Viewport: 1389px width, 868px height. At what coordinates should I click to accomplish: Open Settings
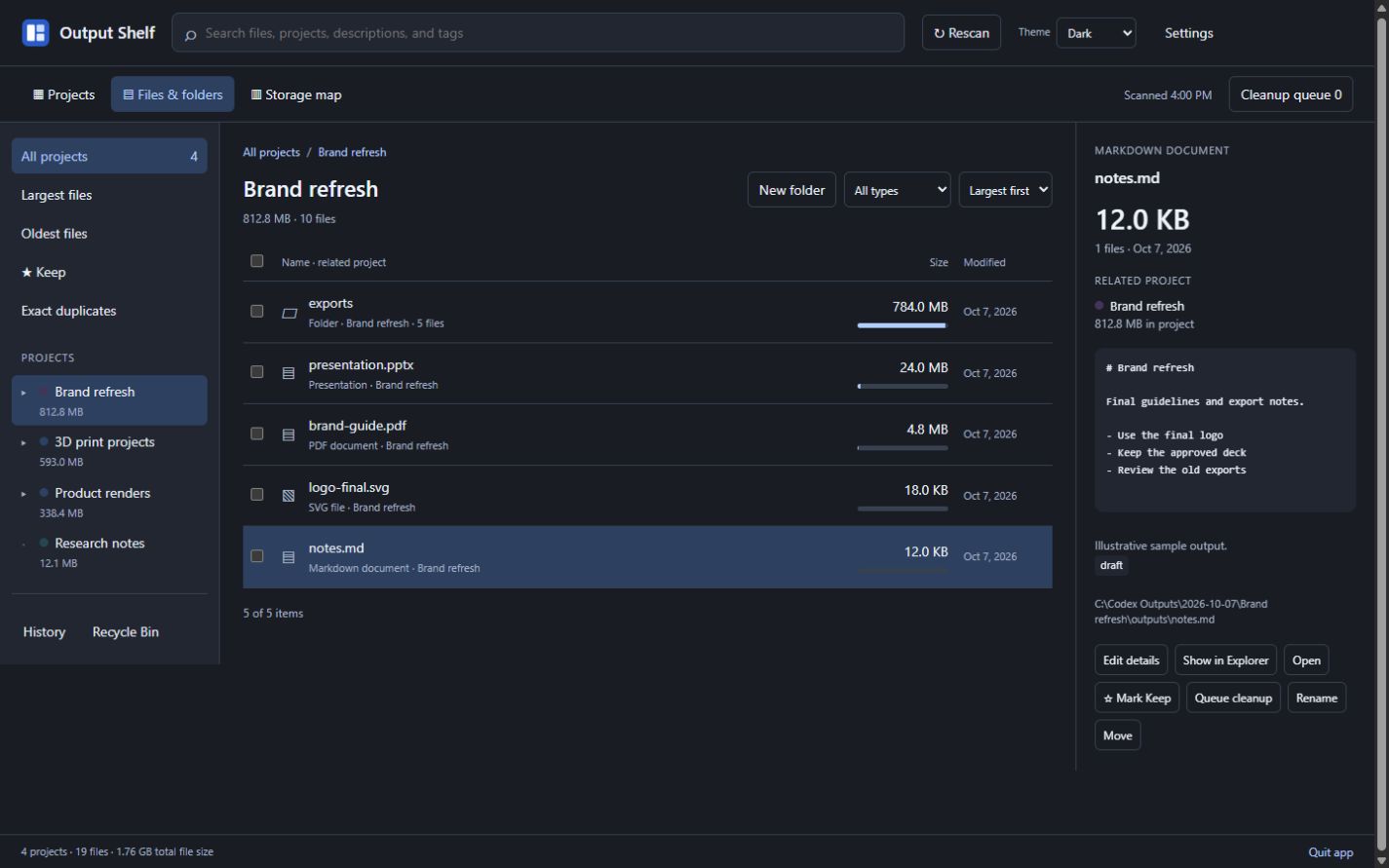click(x=1188, y=33)
